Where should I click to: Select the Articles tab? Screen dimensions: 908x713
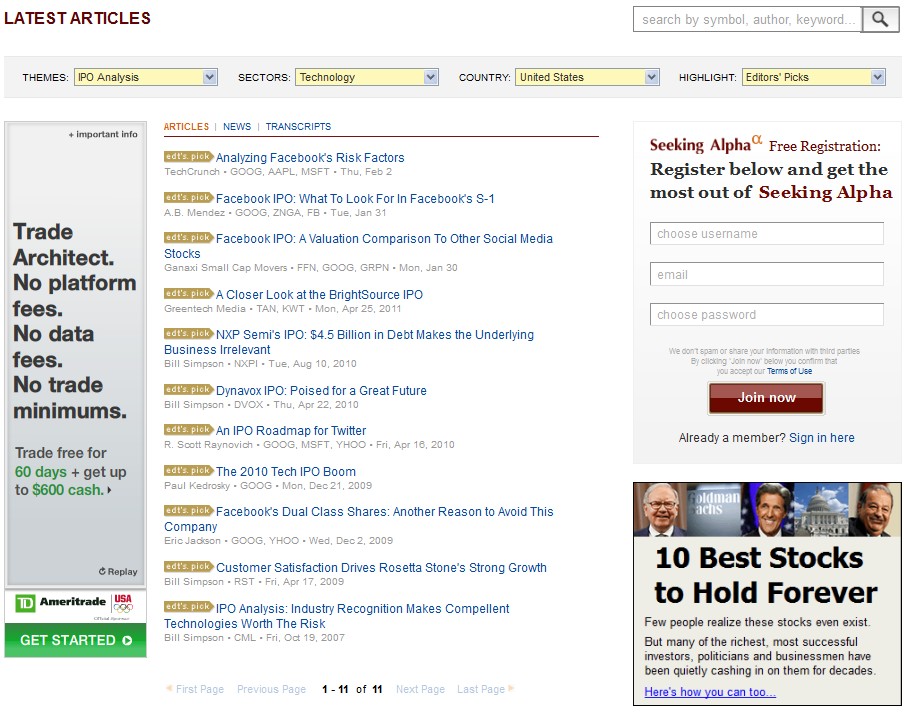186,127
